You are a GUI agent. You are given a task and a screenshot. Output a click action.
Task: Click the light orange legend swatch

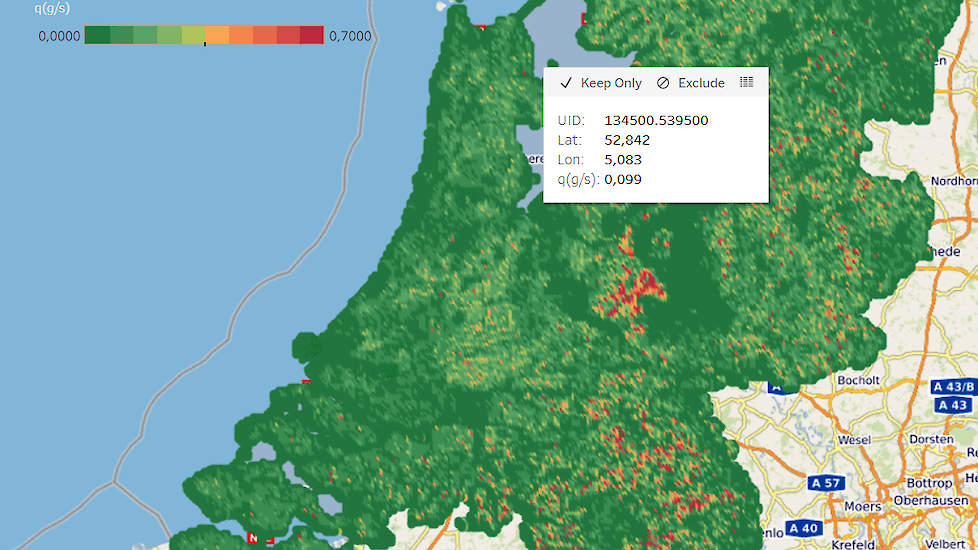point(217,36)
